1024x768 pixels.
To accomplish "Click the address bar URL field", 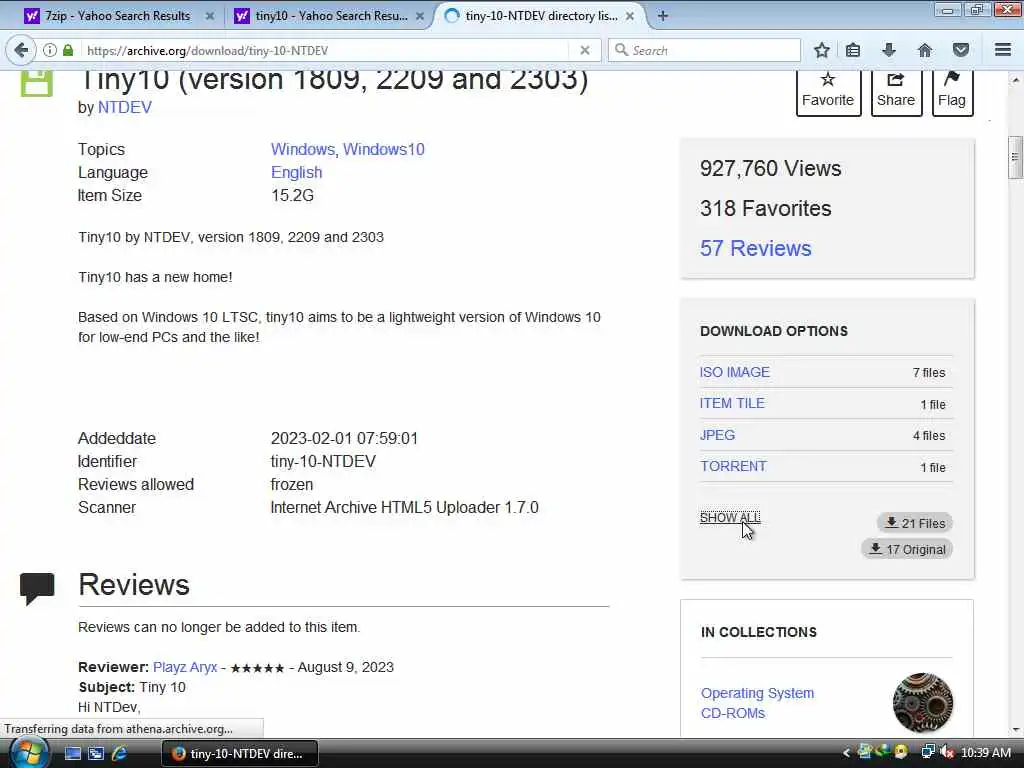I will (x=327, y=50).
